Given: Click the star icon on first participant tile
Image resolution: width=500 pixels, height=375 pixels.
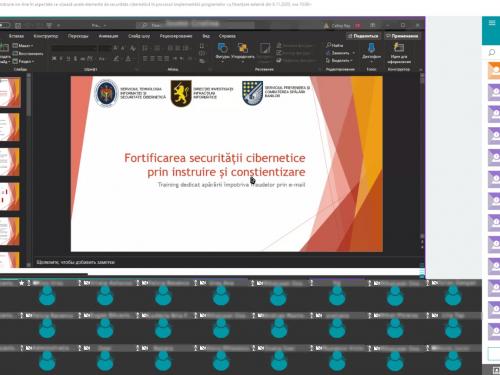Looking at the screenshot, I should click(x=22, y=283).
